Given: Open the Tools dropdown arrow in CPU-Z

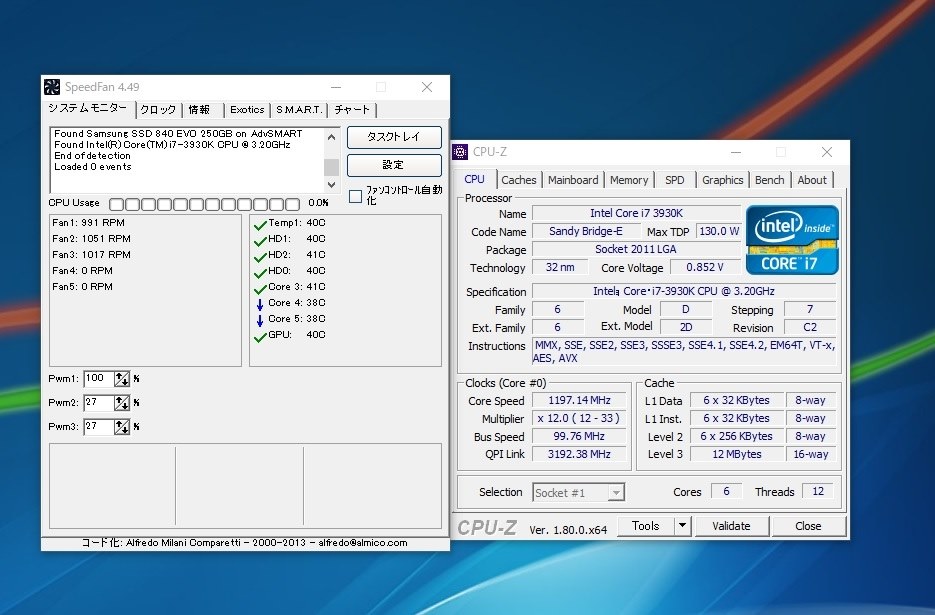Looking at the screenshot, I should (x=682, y=526).
